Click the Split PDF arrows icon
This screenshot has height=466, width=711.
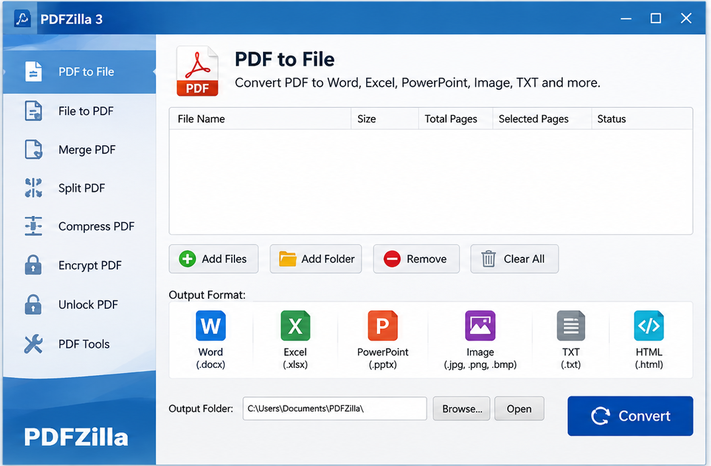click(33, 188)
